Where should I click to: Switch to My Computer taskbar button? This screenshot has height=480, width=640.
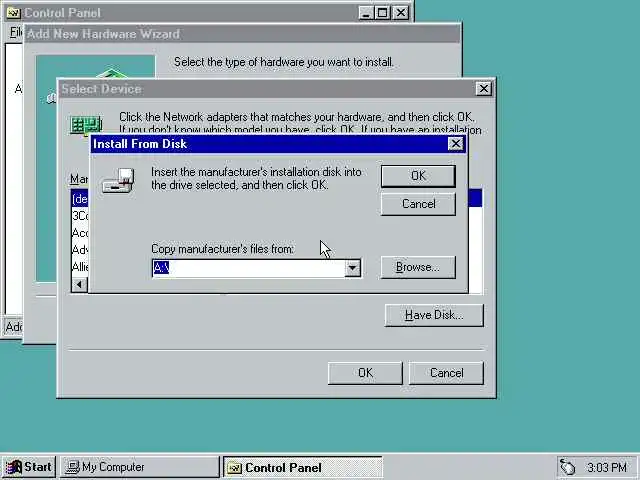click(140, 467)
